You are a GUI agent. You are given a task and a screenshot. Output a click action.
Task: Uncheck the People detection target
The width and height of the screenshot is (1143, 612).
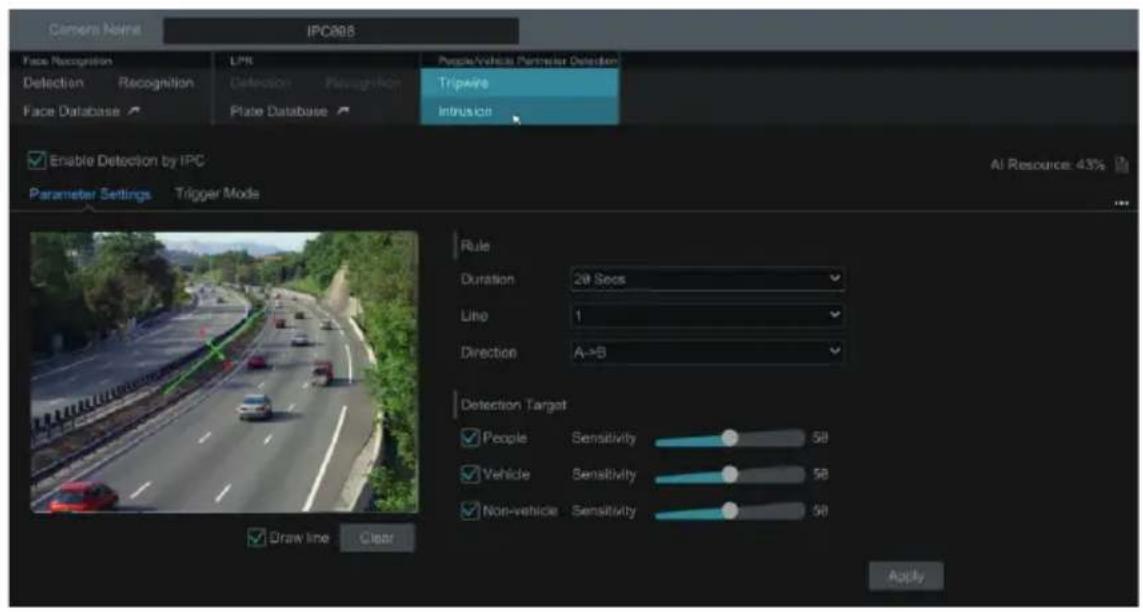[x=470, y=438]
